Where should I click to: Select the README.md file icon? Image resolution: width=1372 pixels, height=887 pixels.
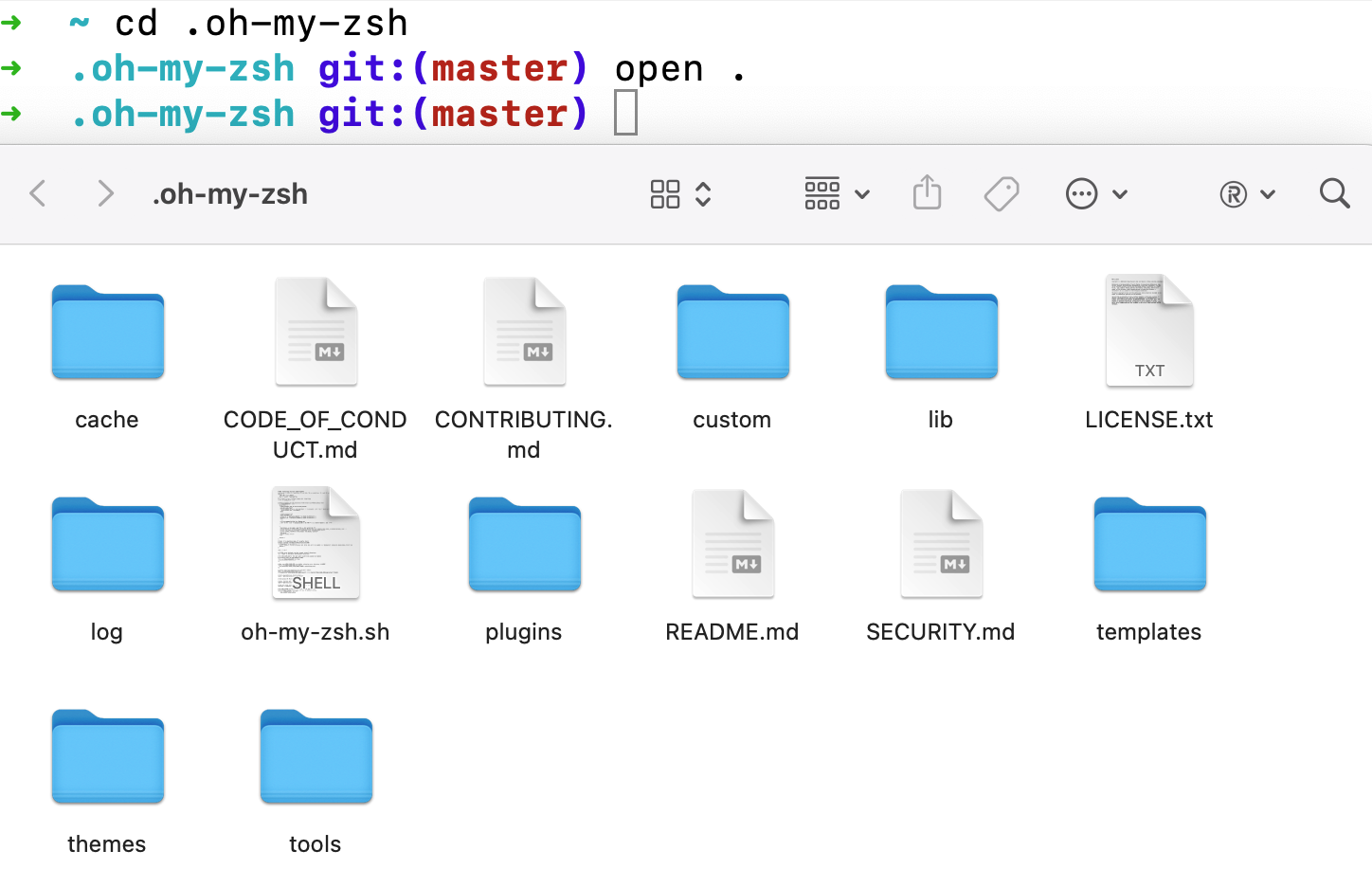pos(733,544)
